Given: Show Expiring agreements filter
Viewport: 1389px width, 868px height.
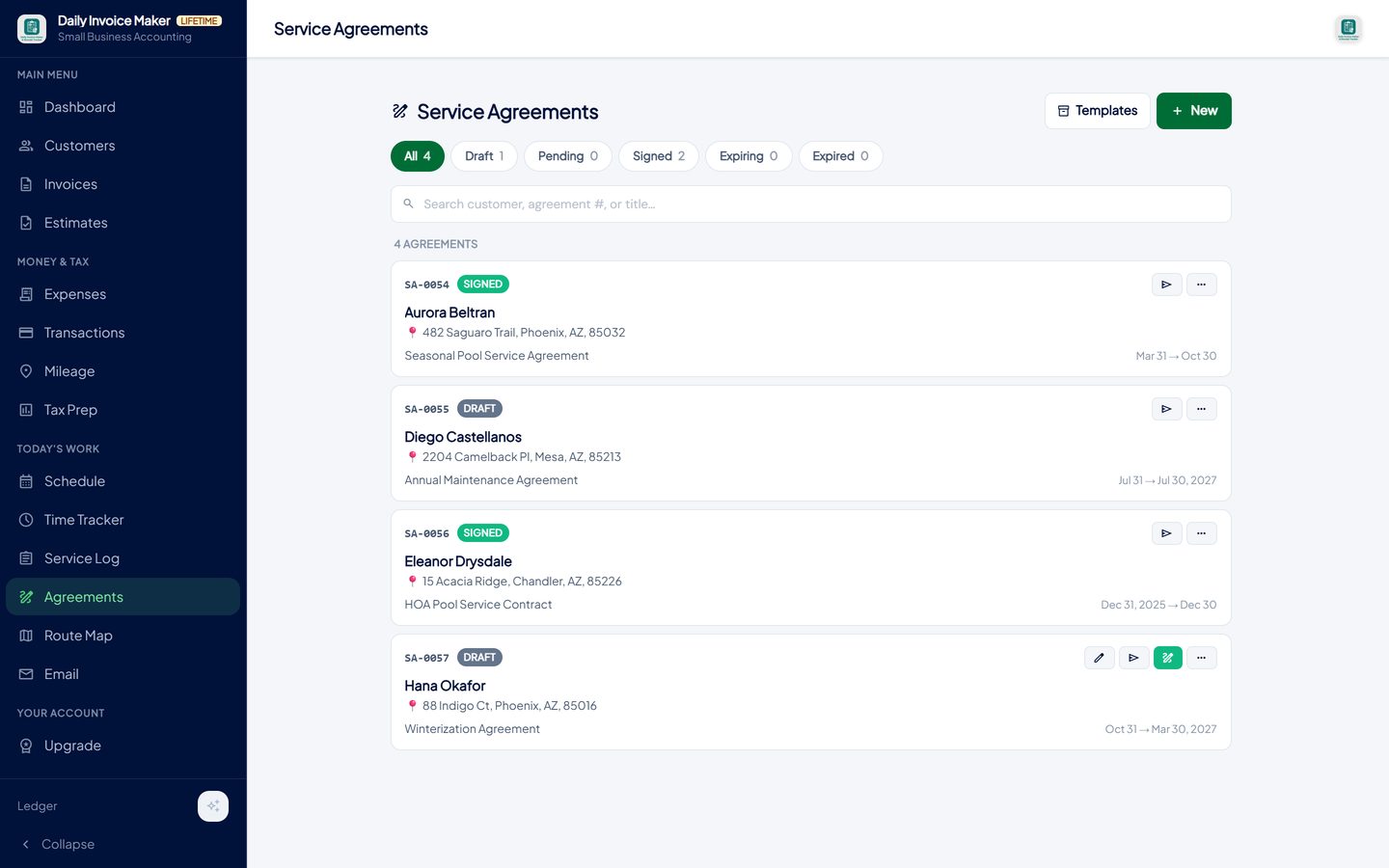Looking at the screenshot, I should 749,156.
